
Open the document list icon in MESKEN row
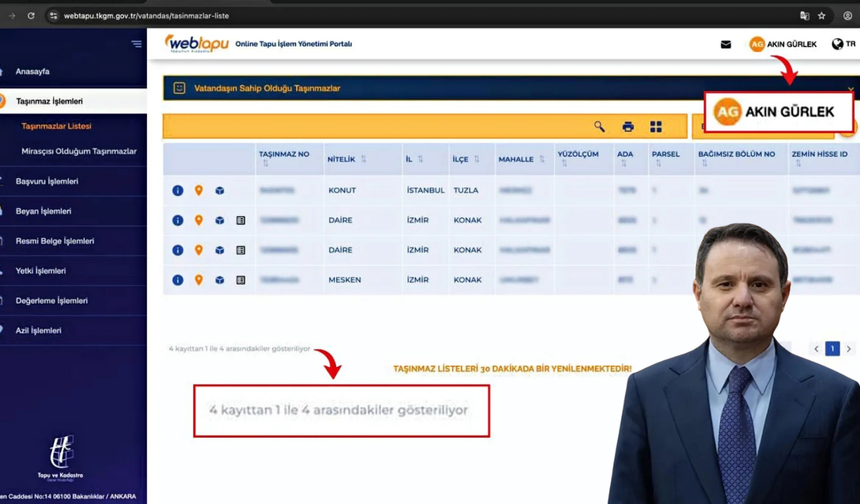[241, 280]
